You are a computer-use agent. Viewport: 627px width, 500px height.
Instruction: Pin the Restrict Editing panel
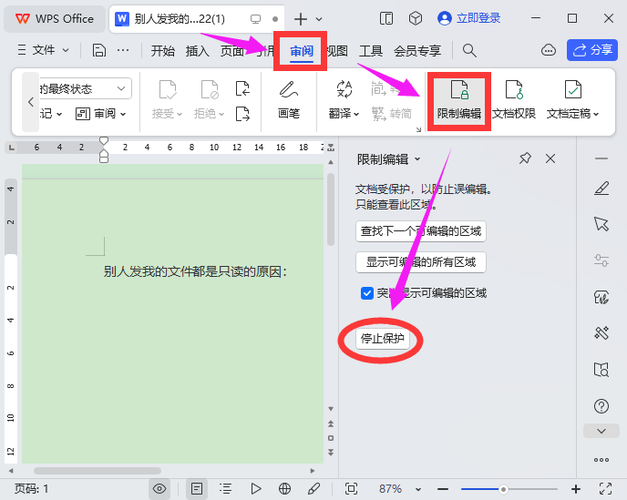click(x=525, y=158)
